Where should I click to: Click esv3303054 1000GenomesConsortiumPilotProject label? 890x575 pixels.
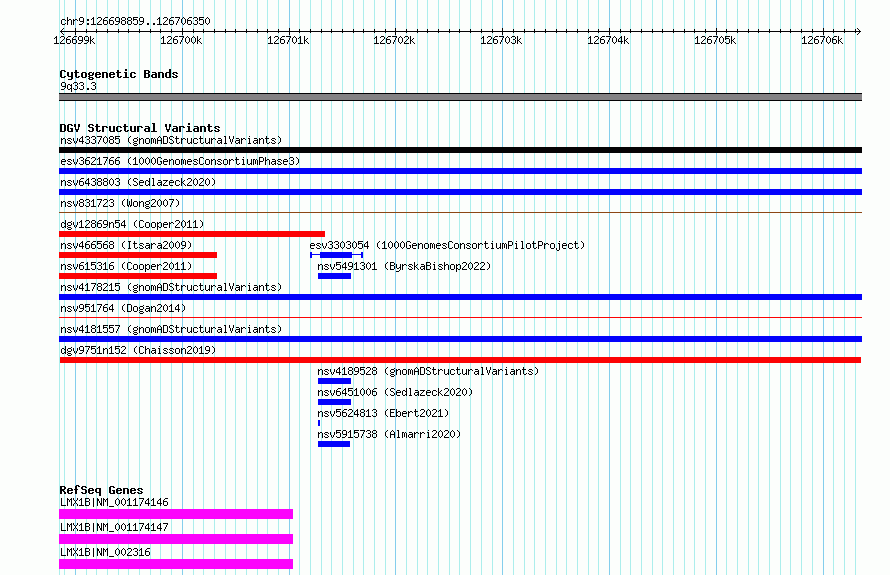447,245
